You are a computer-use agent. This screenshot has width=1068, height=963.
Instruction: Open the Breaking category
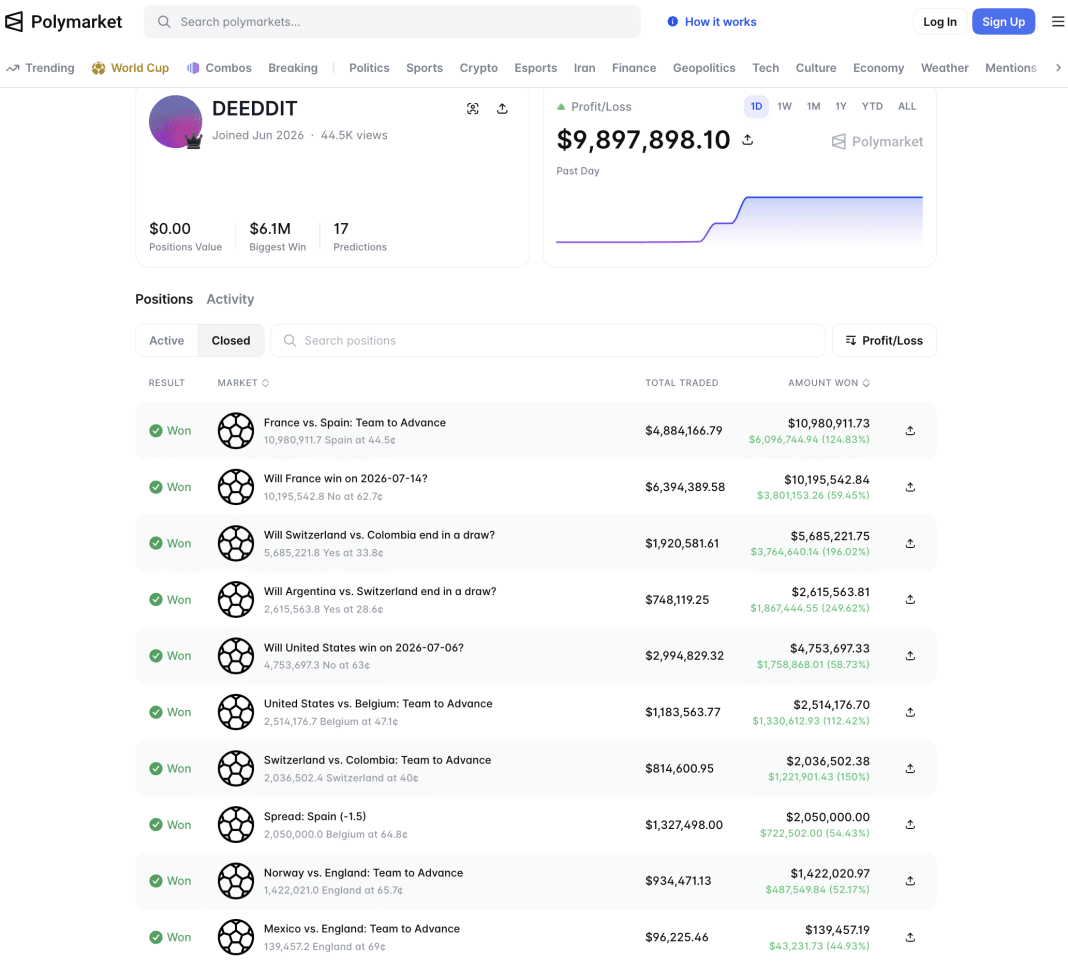[x=293, y=68]
